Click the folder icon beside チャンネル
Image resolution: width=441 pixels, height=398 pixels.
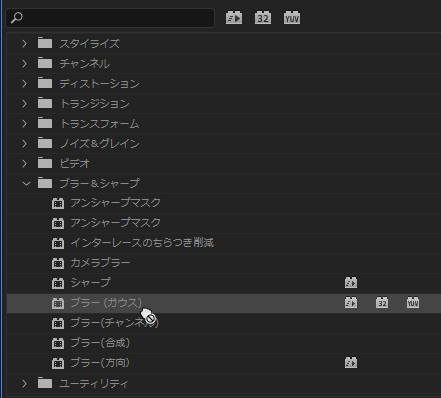45,63
